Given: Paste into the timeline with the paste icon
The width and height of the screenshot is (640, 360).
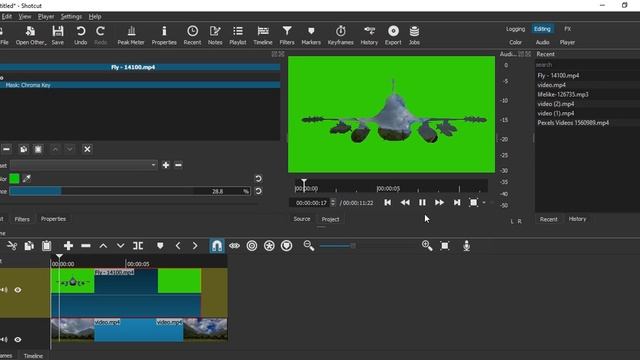Looking at the screenshot, I should coord(47,246).
